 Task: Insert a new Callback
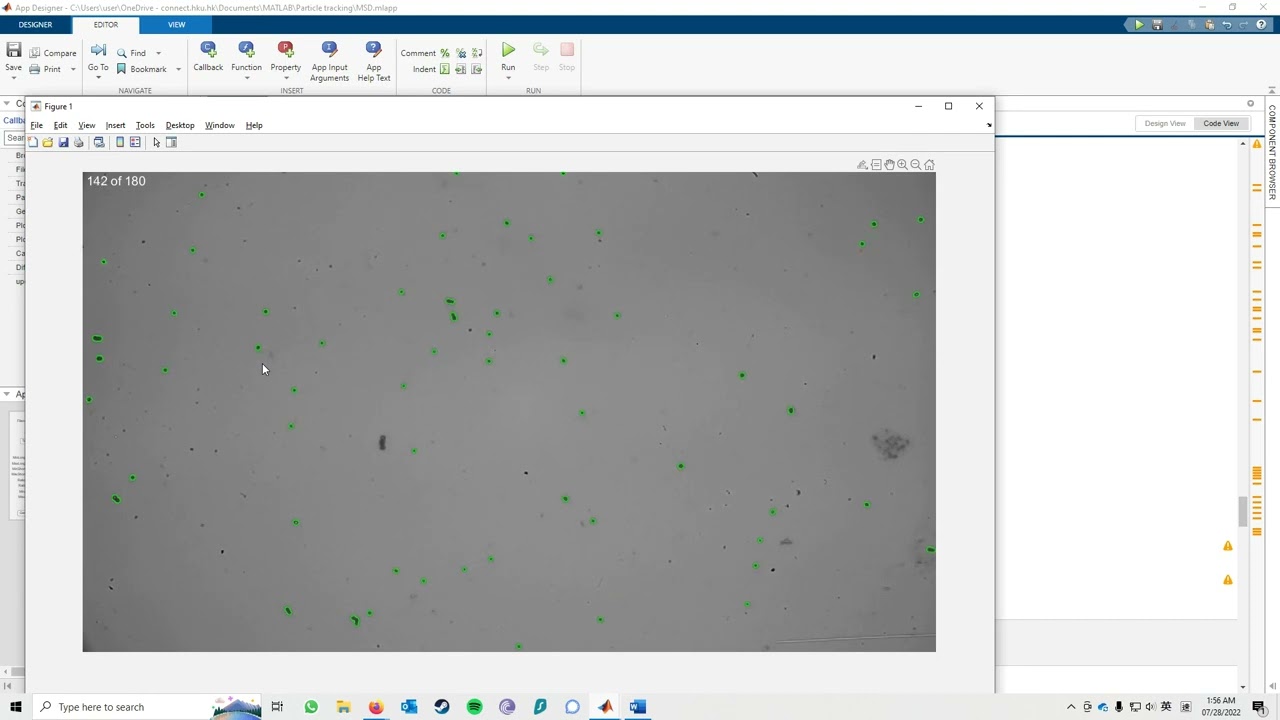[x=208, y=56]
